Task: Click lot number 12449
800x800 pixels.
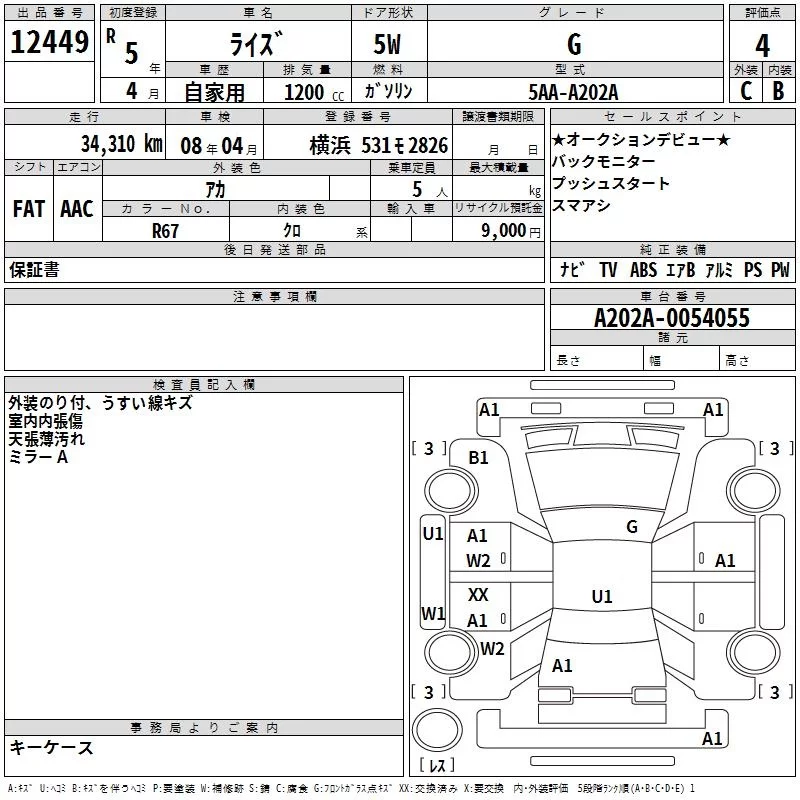Action: (49, 42)
